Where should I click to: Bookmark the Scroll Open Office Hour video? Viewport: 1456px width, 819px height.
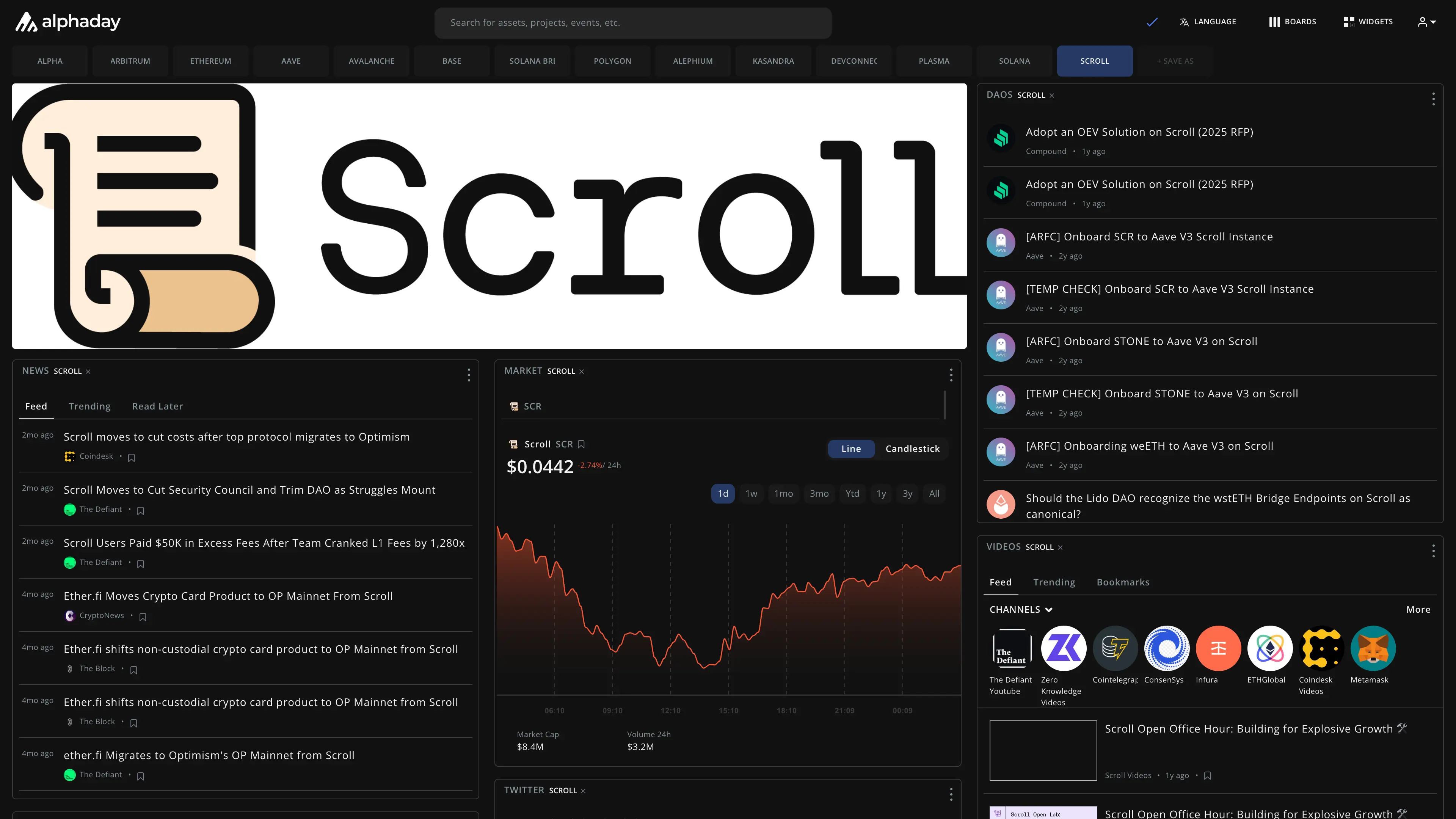click(x=1207, y=775)
